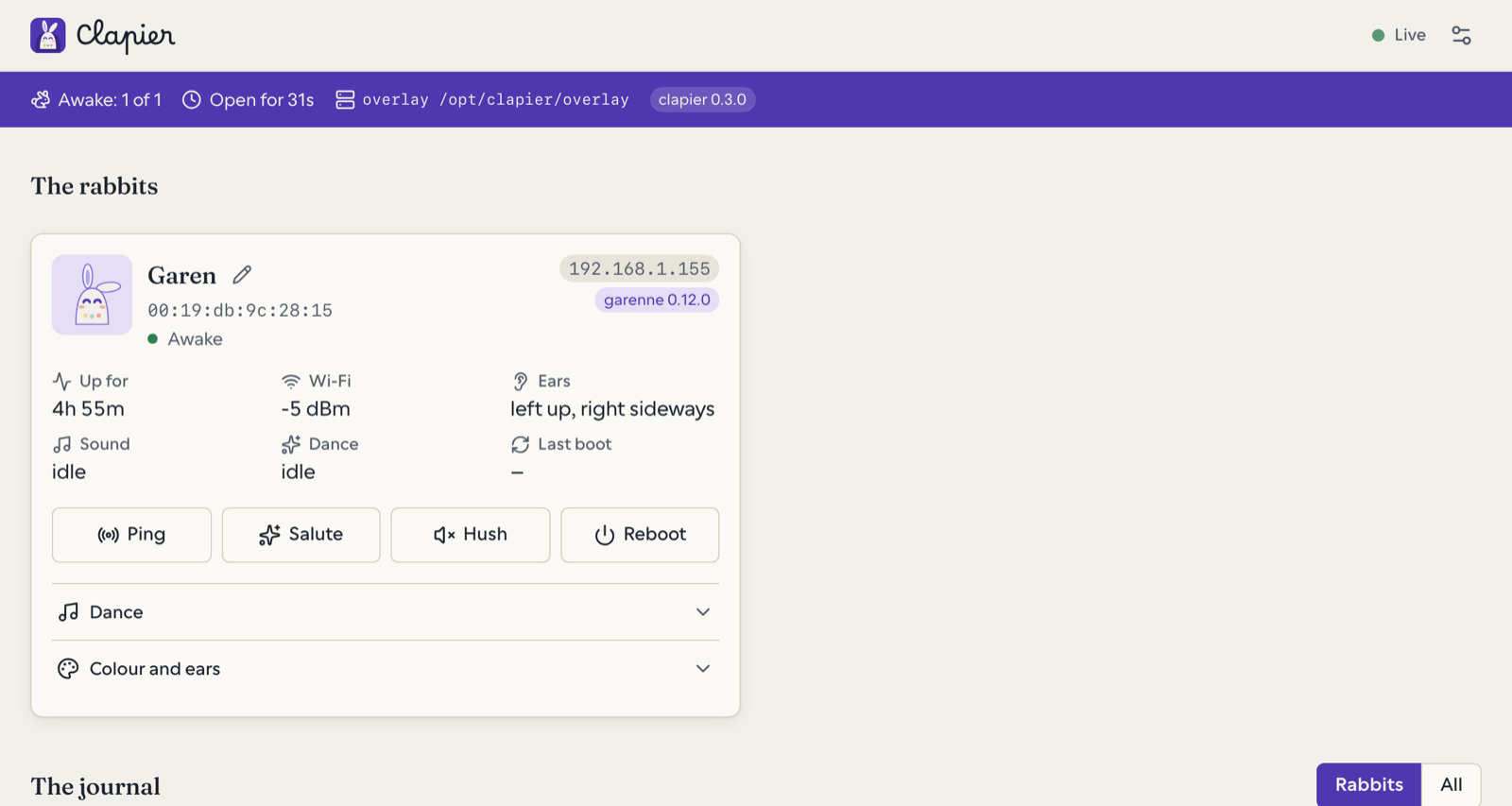The width and height of the screenshot is (1512, 806).
Task: Ping the rabbit Garen
Action: pos(131,535)
